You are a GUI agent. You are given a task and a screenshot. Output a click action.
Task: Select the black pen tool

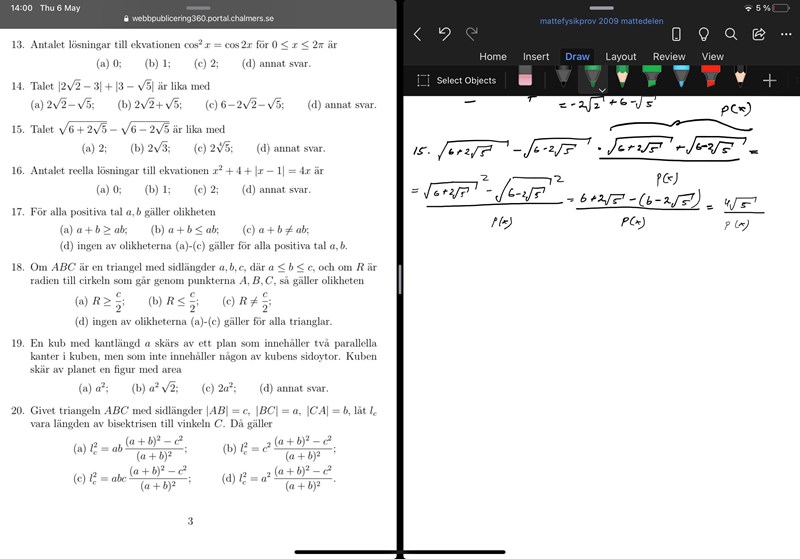pos(564,79)
